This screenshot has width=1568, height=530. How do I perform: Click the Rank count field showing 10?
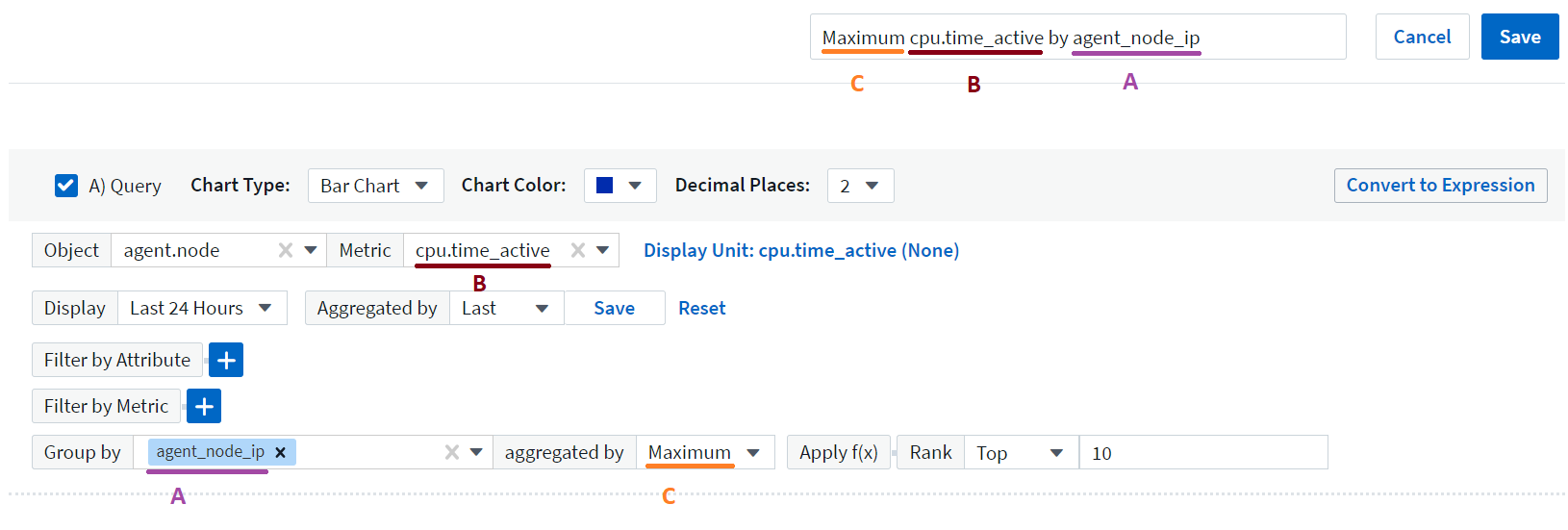tap(1202, 453)
